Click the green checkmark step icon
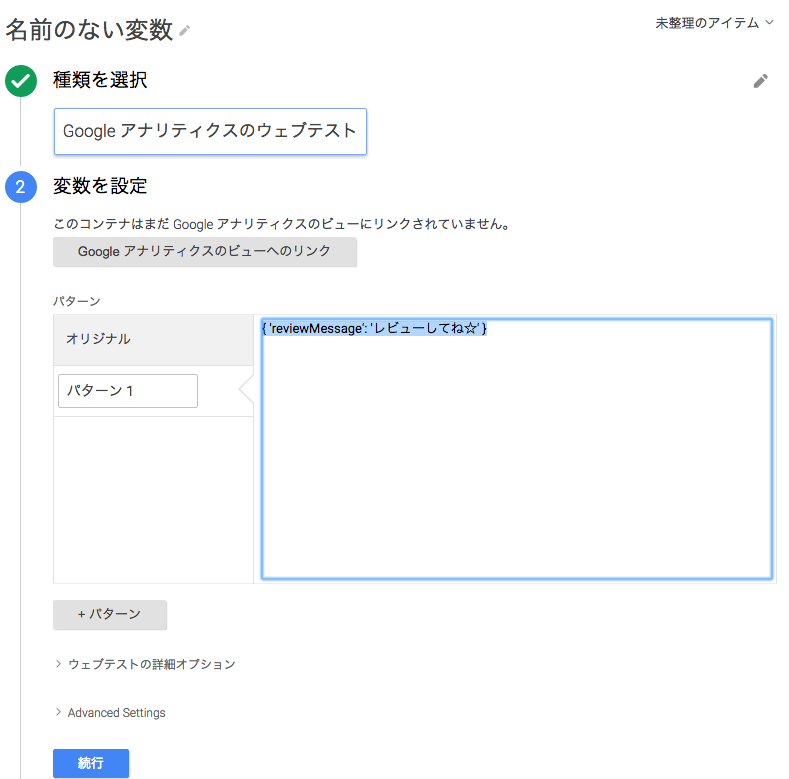 pos(21,81)
